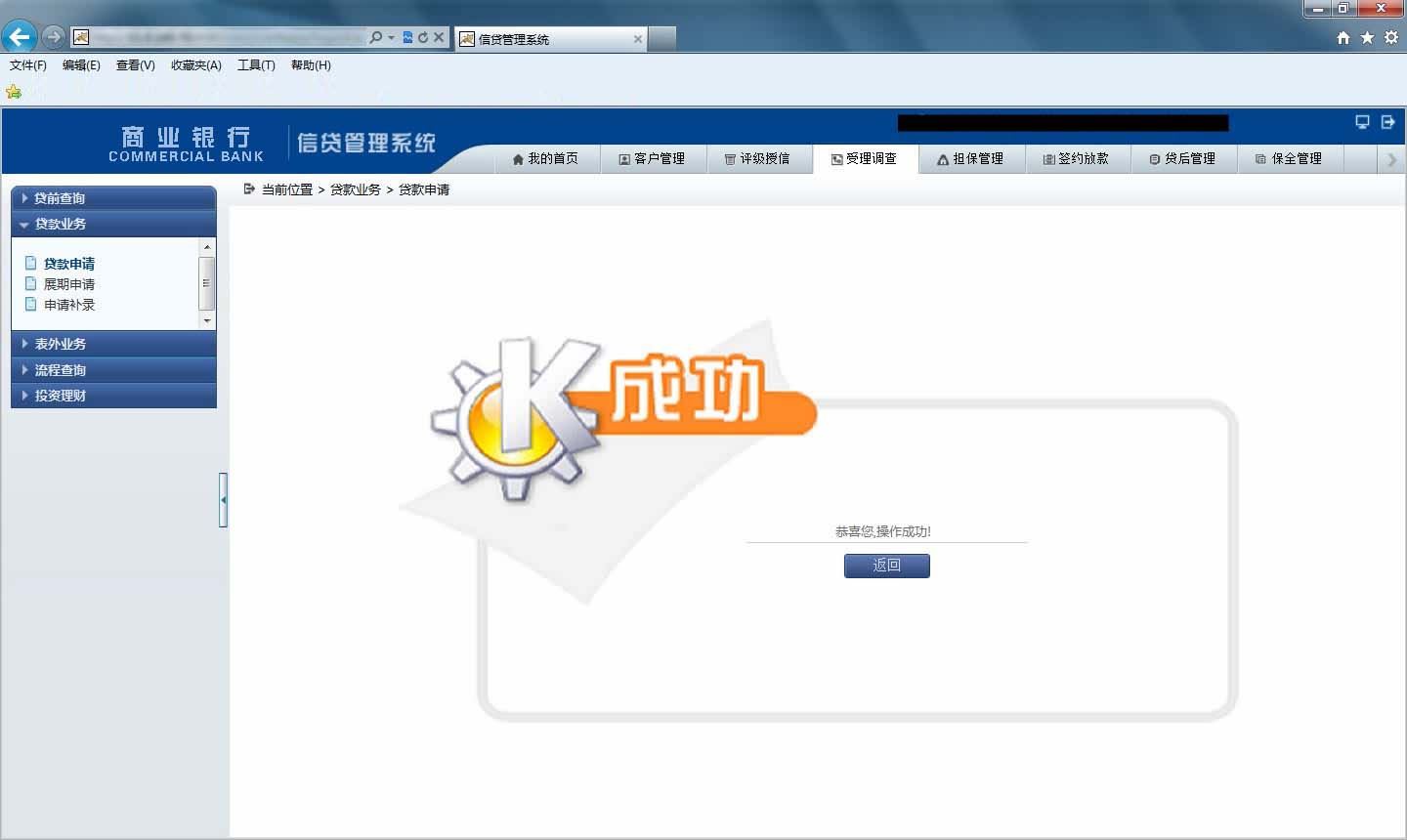This screenshot has width=1407, height=840.
Task: Go to the 我的首页 tab
Action: (x=545, y=158)
